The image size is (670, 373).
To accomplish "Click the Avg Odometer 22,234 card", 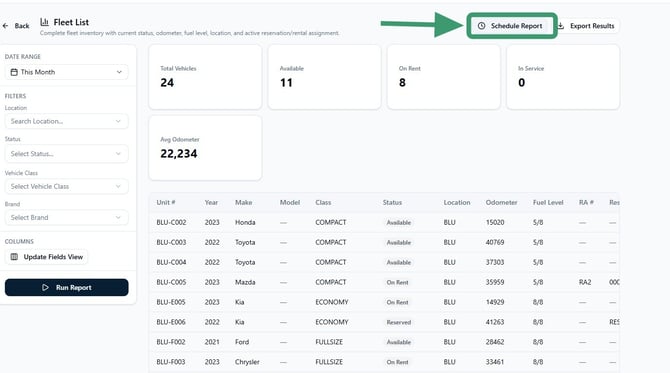I will point(205,148).
